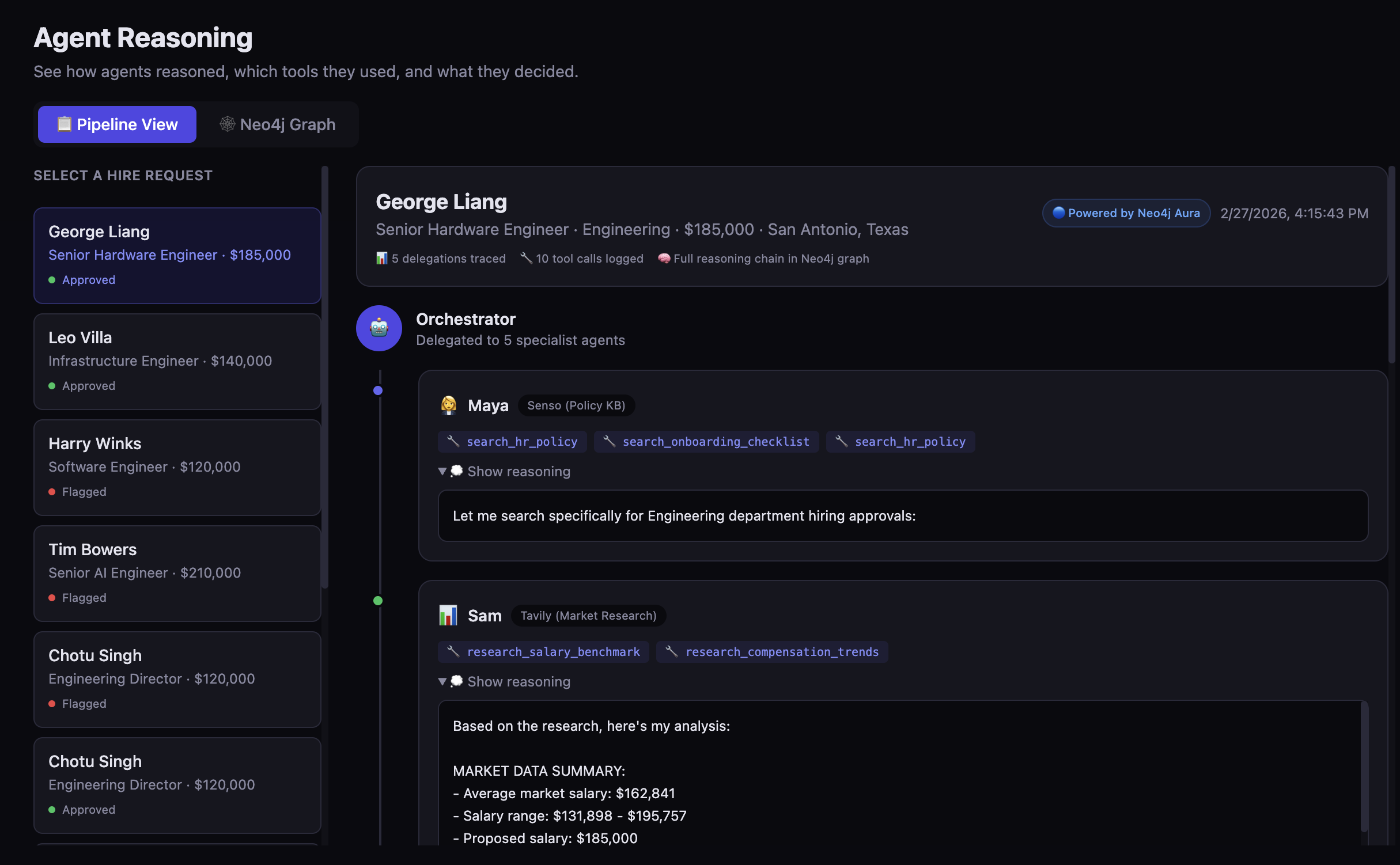Switch to the Neo4j Graph tab
Viewport: 1400px width, 865px height.
click(278, 124)
